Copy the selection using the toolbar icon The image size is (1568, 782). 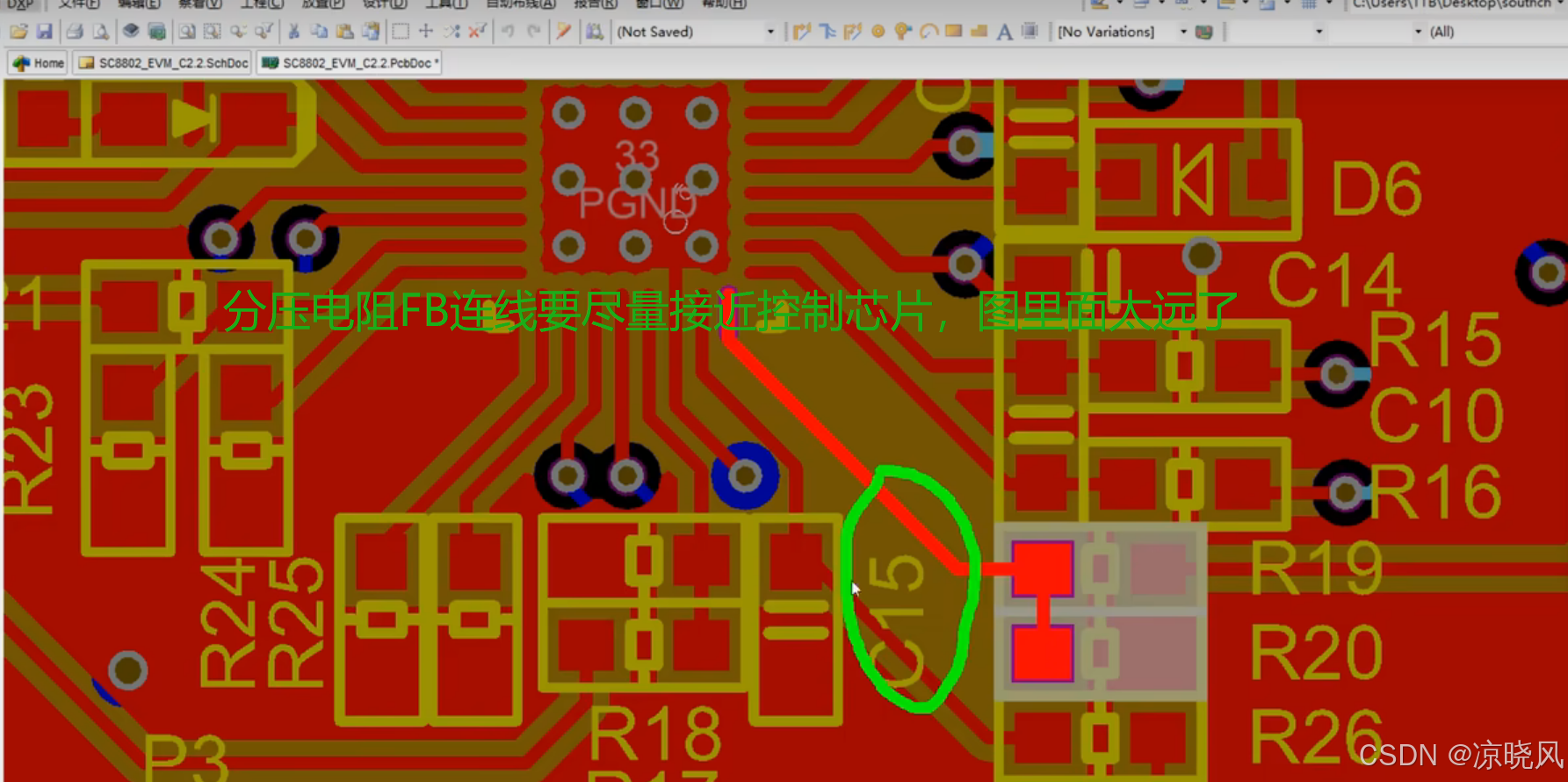click(x=320, y=32)
